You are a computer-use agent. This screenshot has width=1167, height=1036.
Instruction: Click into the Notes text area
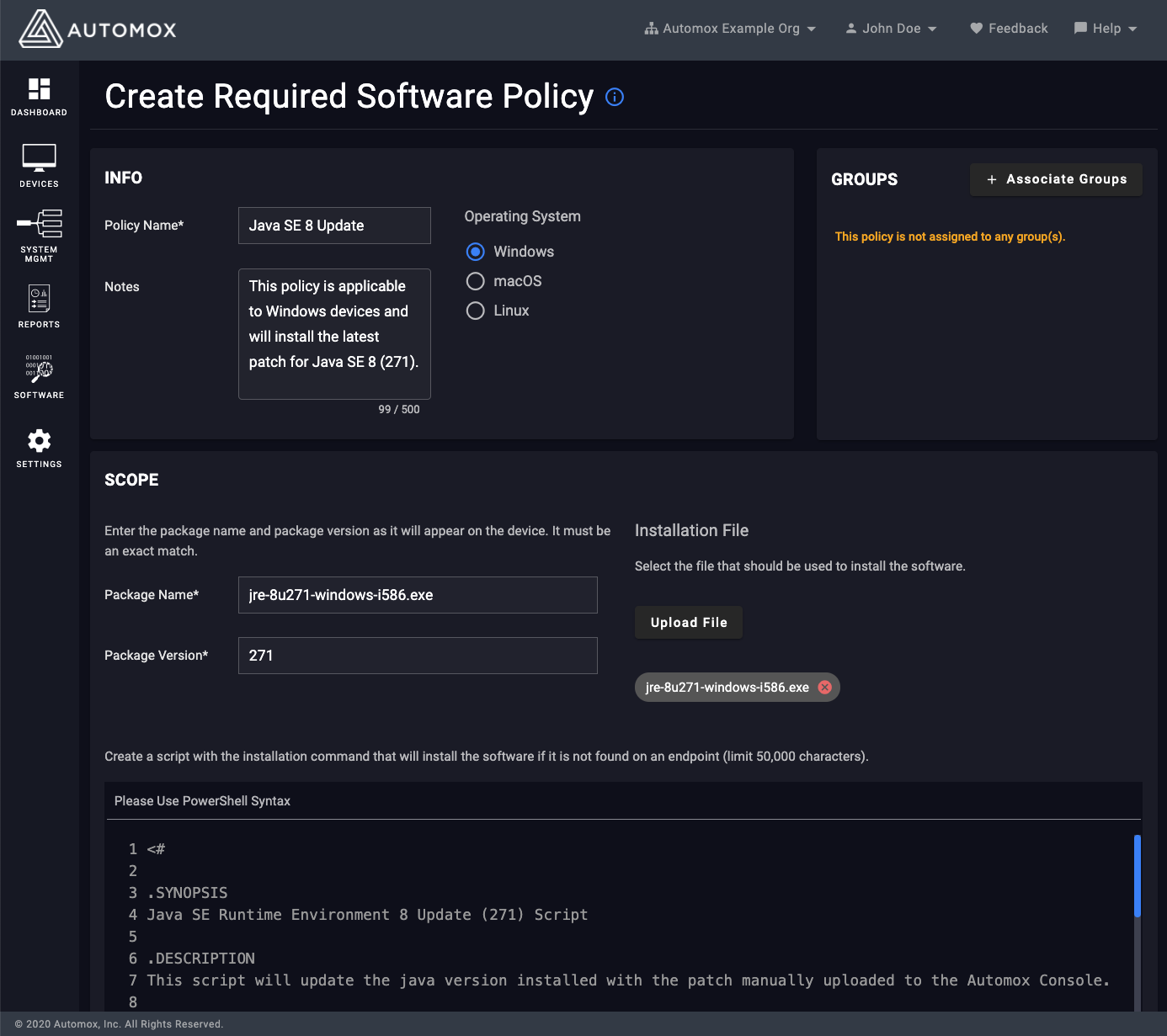pos(334,334)
